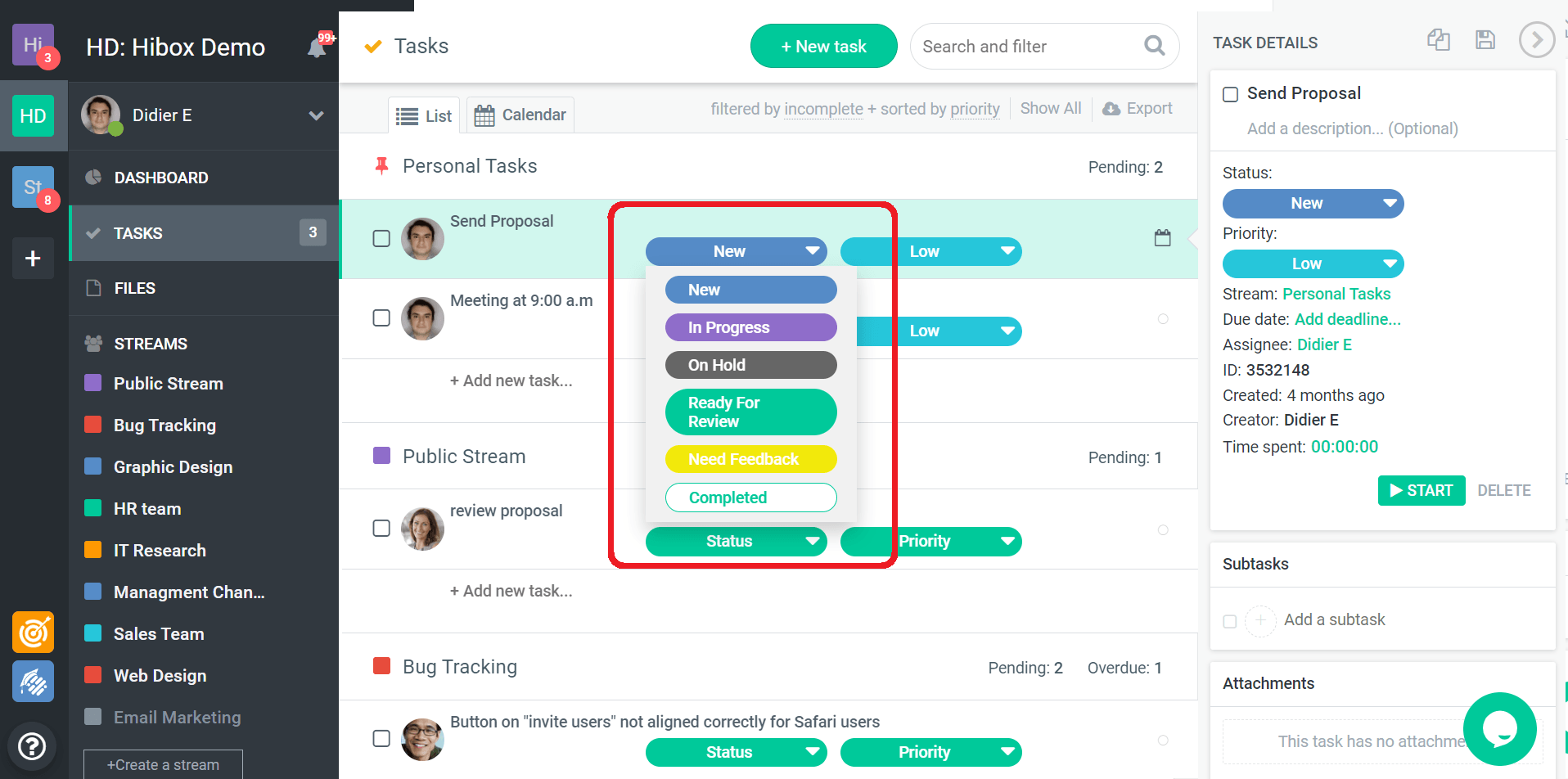Check the Send Proposal task checkbox in list
The image size is (1568, 779).
coord(381,238)
